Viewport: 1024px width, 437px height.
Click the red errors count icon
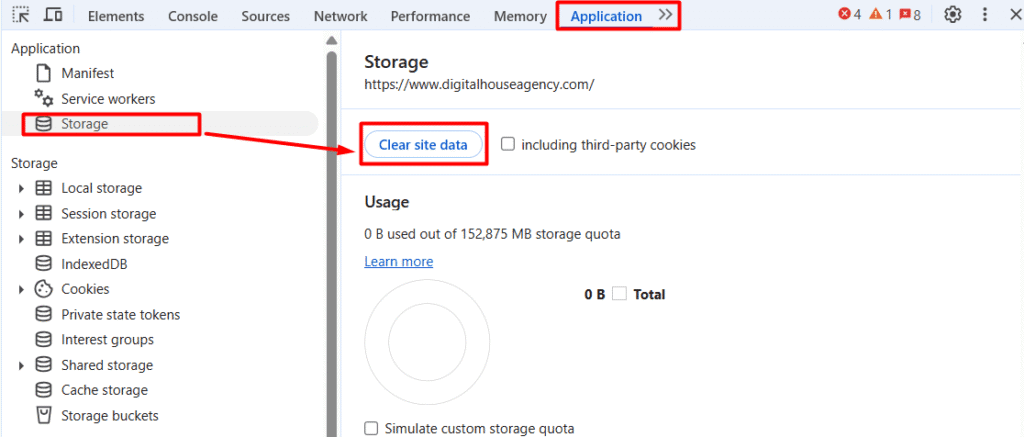[844, 15]
